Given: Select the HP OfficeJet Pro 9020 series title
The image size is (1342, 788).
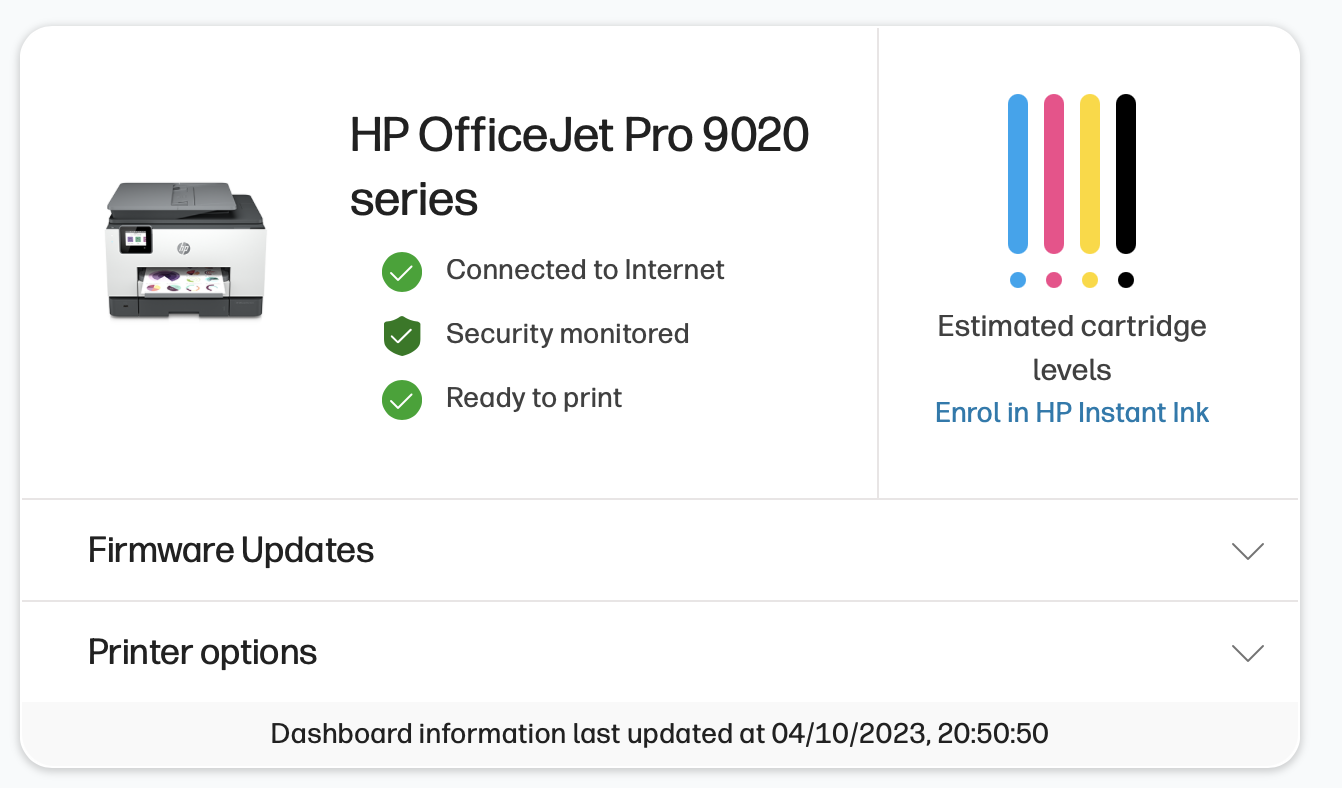Looking at the screenshot, I should pos(580,165).
